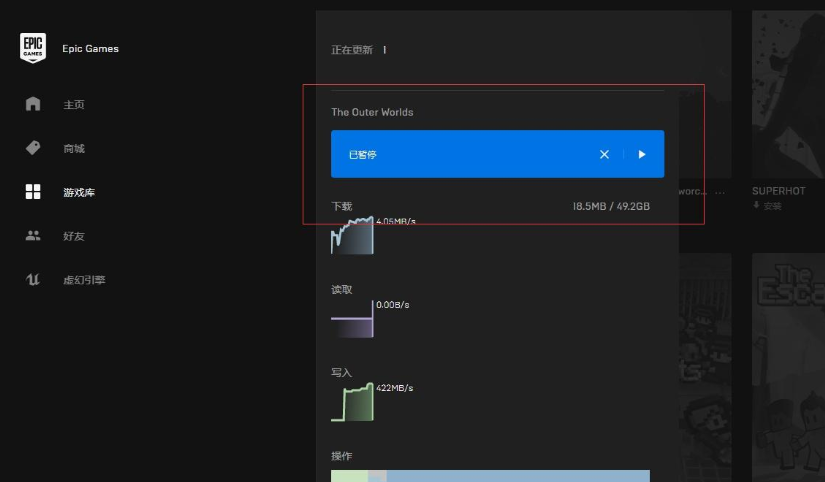Viewport: 825px width, 482px height.
Task: Go to 主页 menu item
Action: tap(74, 105)
